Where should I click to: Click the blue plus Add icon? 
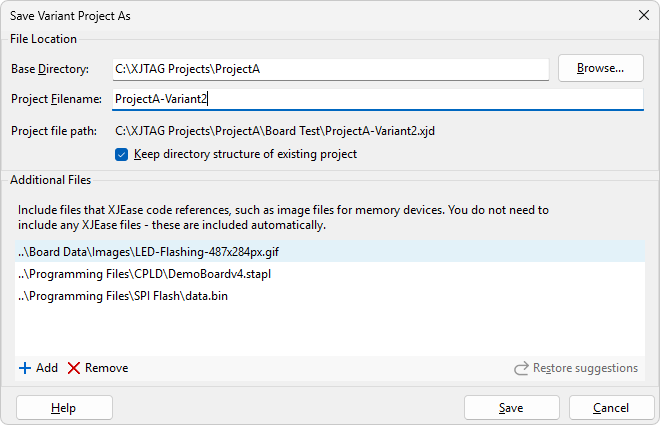pyautogui.click(x=24, y=368)
